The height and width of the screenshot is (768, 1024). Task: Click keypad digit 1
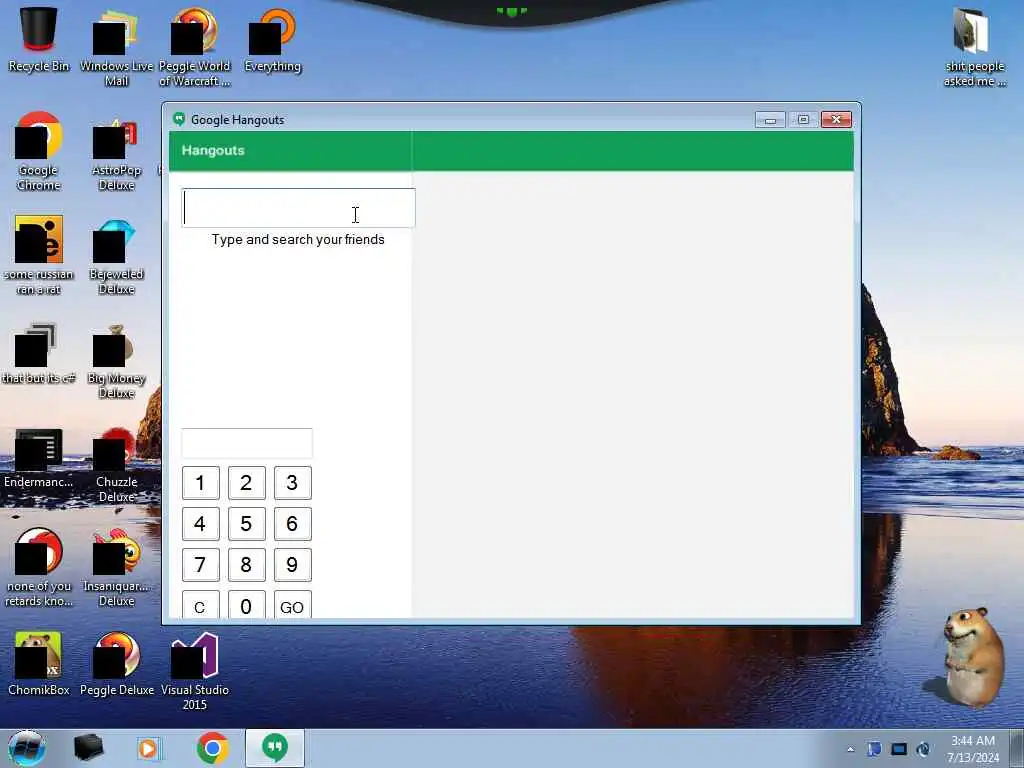(200, 483)
